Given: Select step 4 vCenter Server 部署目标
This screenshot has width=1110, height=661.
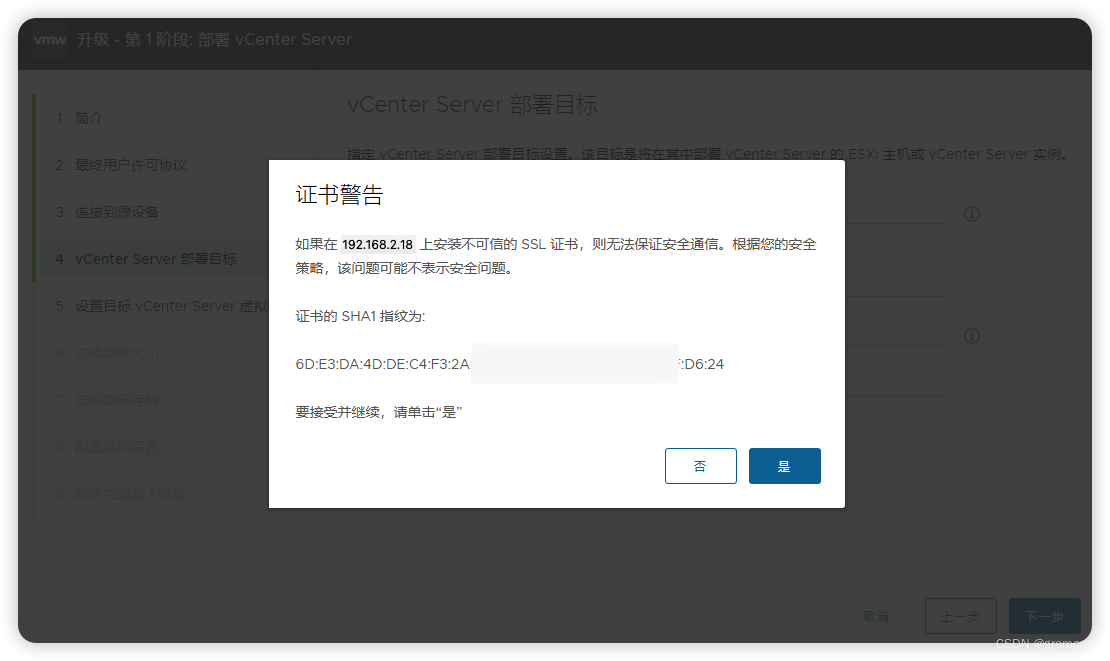Looking at the screenshot, I should 148,258.
